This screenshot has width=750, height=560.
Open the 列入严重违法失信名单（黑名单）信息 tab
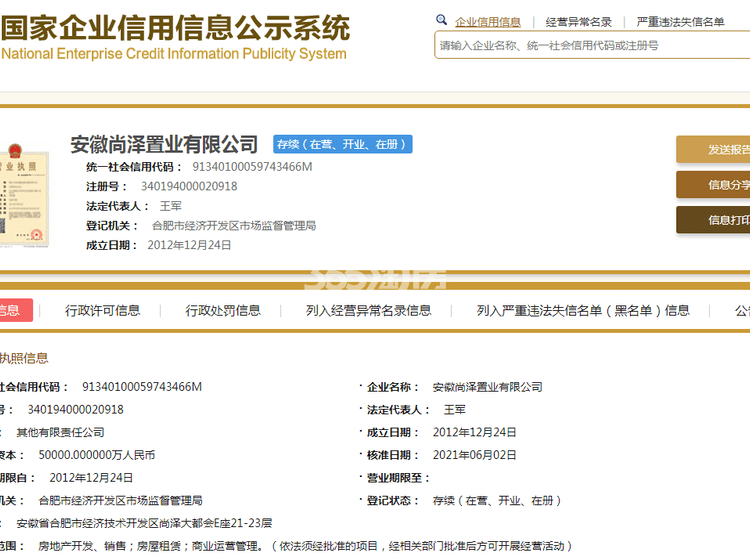click(583, 311)
